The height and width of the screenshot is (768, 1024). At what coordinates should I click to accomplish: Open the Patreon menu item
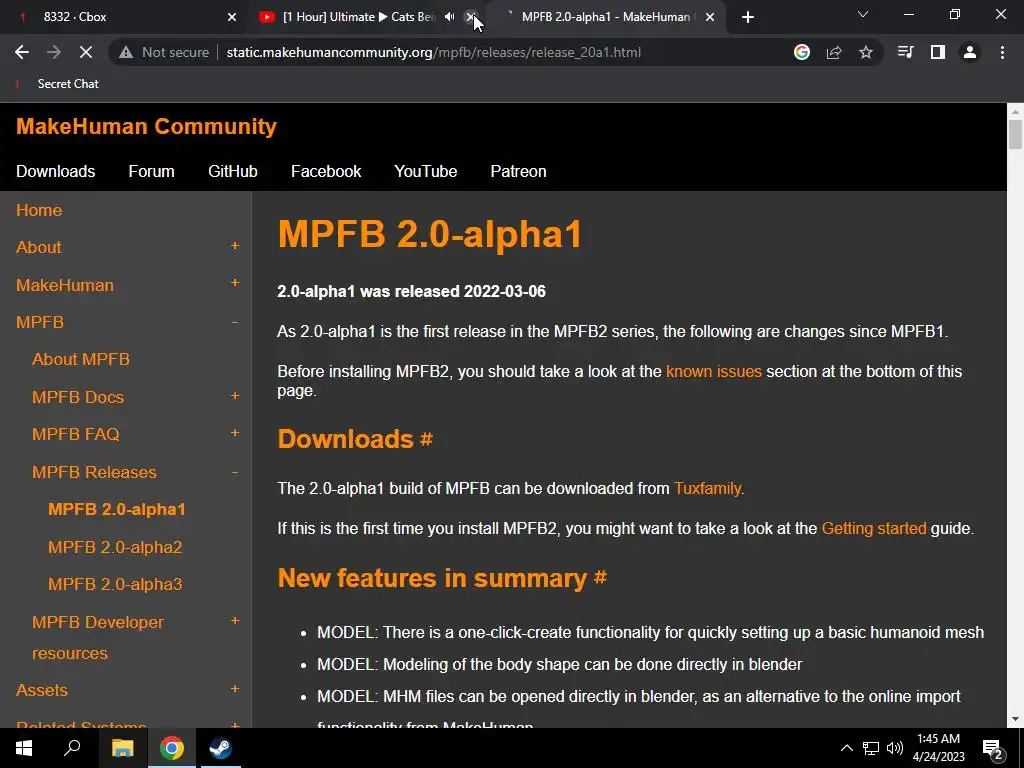click(x=519, y=171)
